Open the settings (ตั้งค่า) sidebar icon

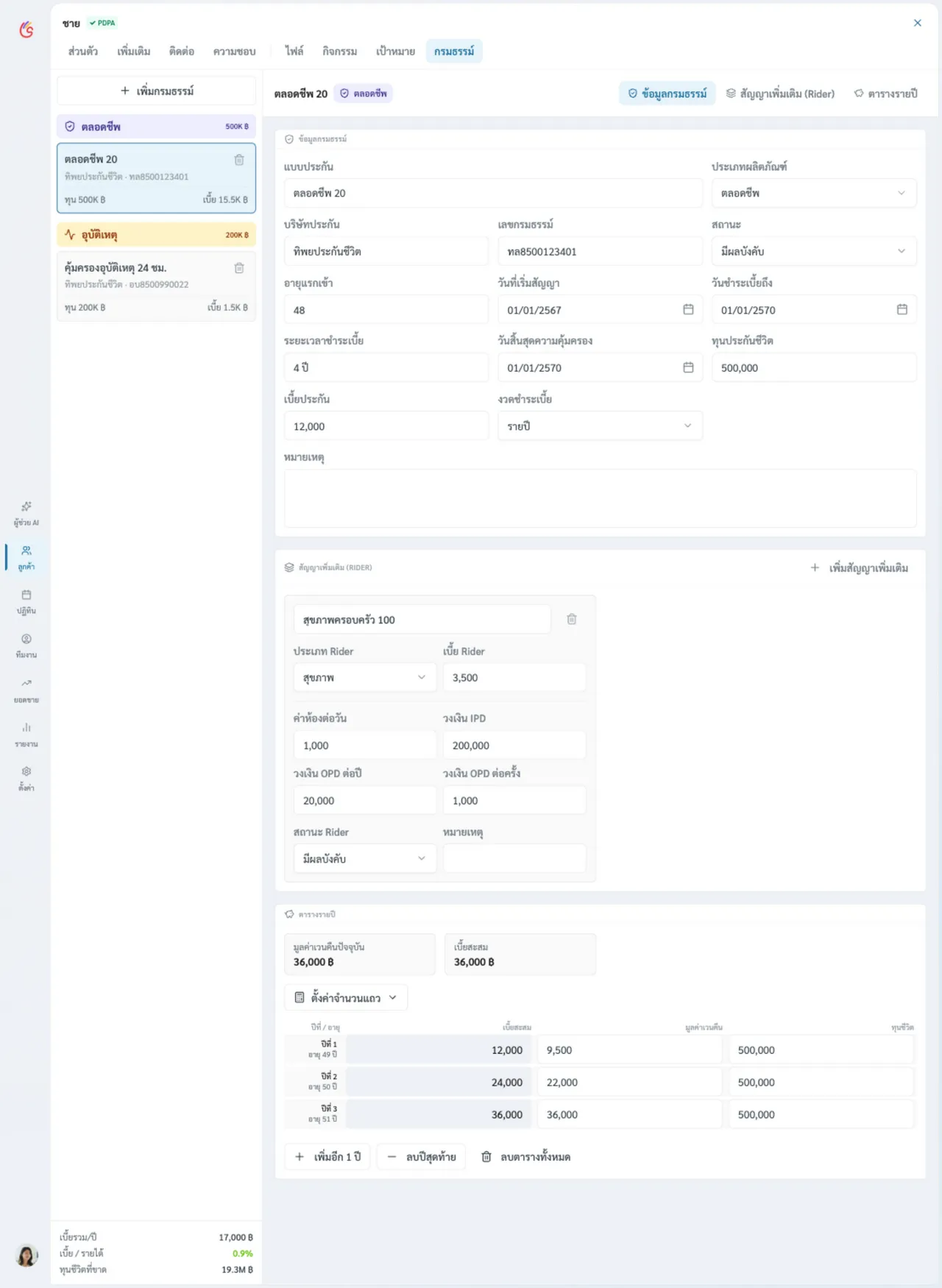pos(26,779)
